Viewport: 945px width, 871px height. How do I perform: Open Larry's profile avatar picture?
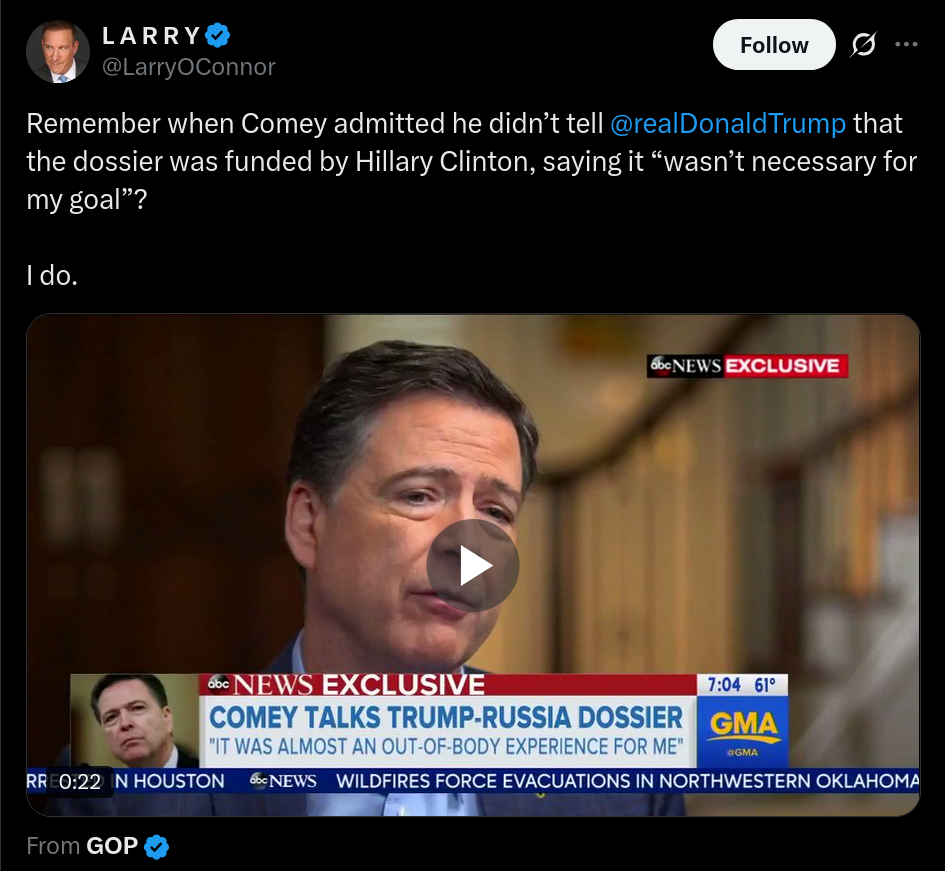pos(58,52)
